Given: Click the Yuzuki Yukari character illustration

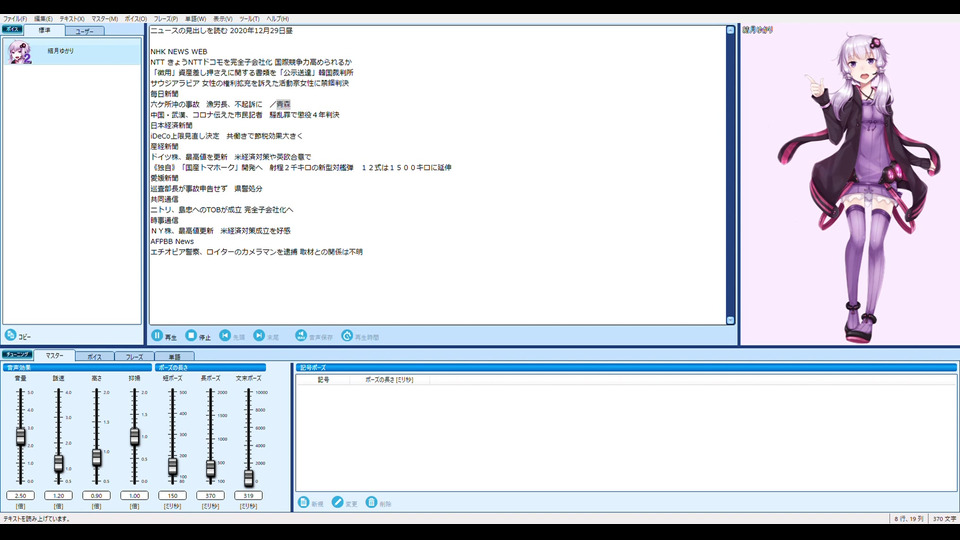Looking at the screenshot, I should click(x=858, y=187).
